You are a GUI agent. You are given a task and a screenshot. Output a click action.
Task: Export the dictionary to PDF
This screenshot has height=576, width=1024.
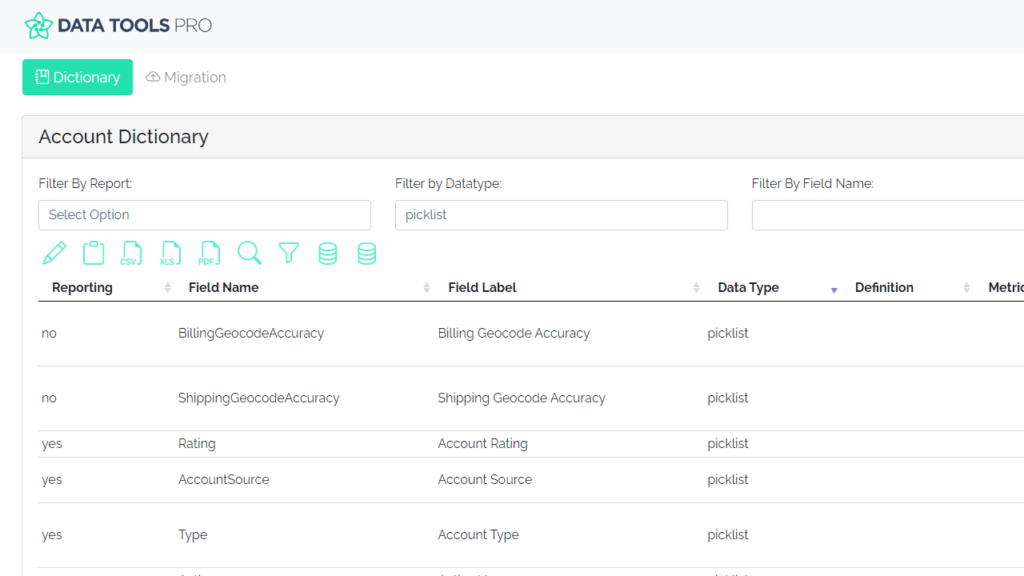point(210,253)
